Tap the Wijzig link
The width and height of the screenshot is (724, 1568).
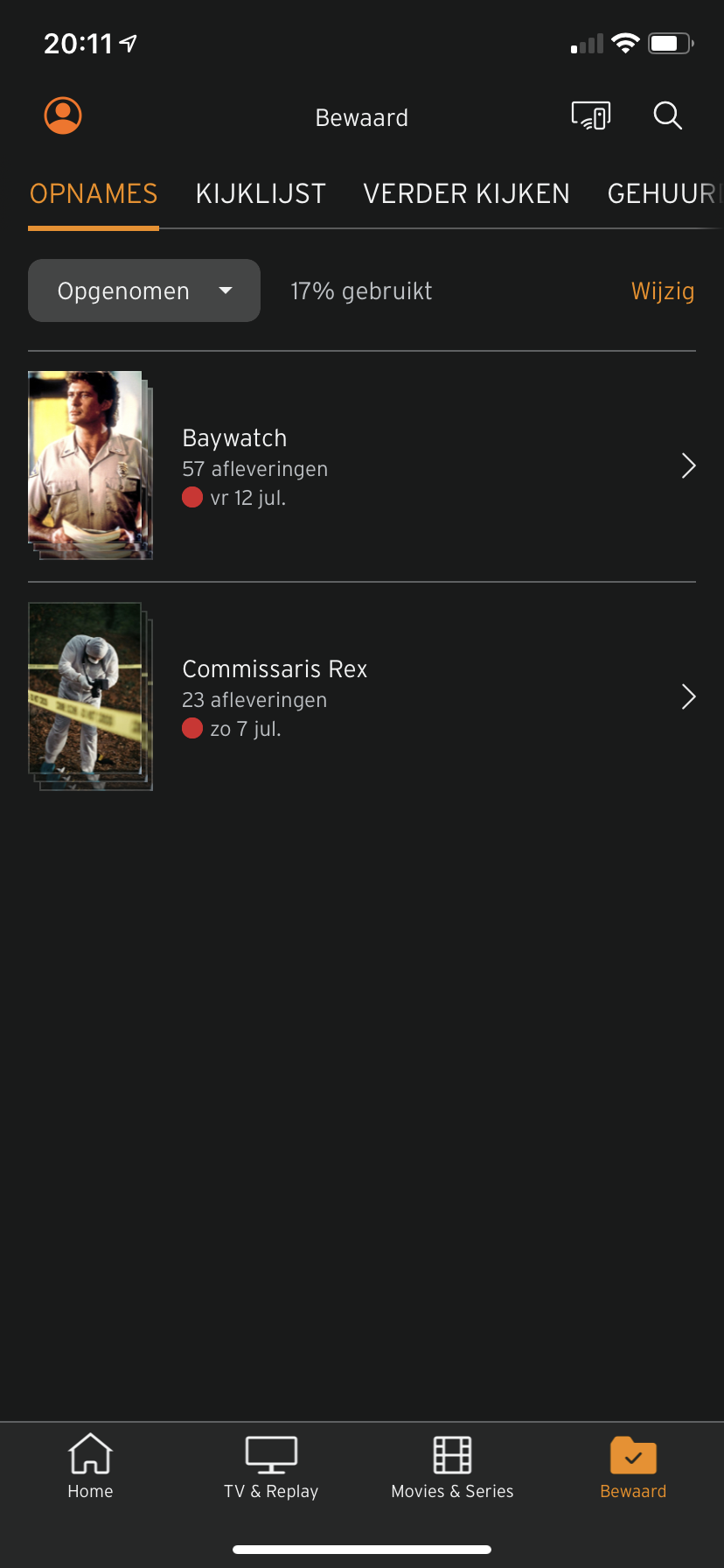coord(663,291)
